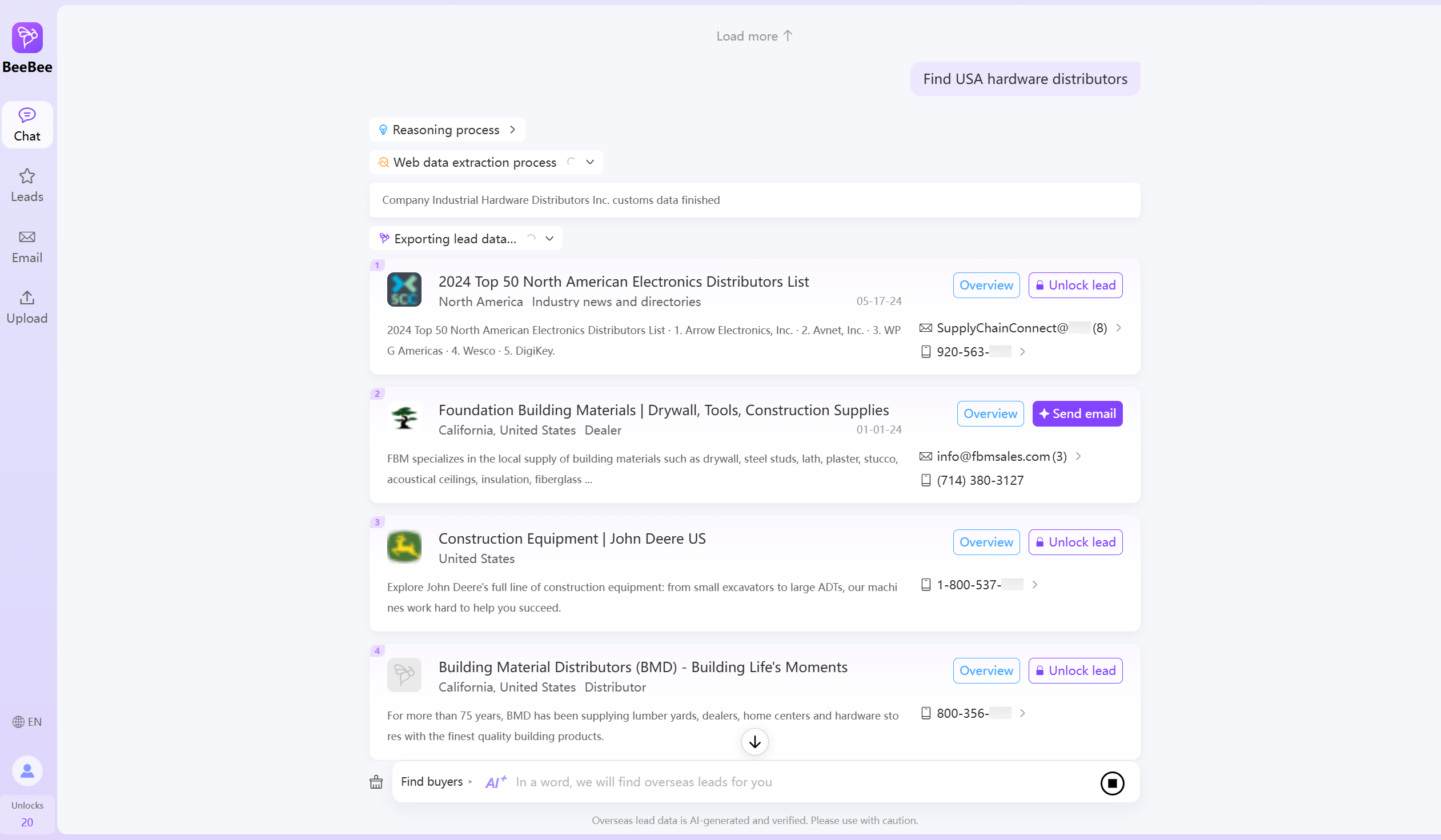1441x840 pixels.
Task: Unlock lead for John Deere US
Action: (1075, 542)
